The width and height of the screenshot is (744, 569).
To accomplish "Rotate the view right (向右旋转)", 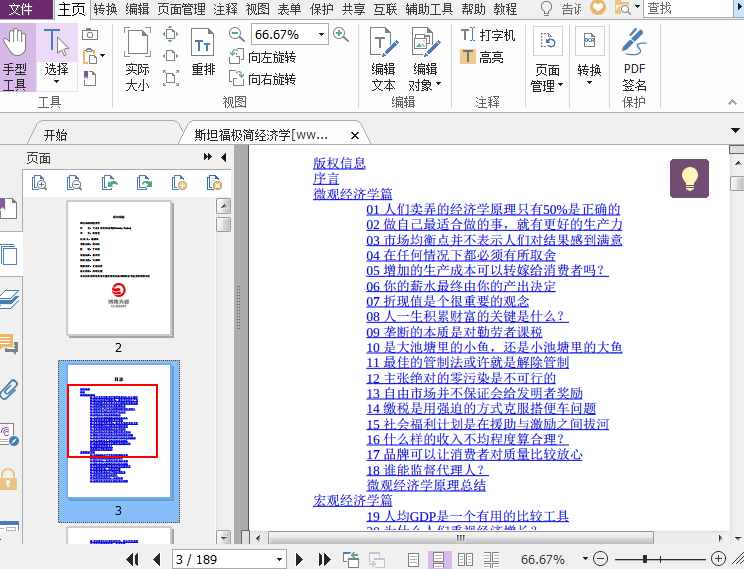I will click(262, 79).
